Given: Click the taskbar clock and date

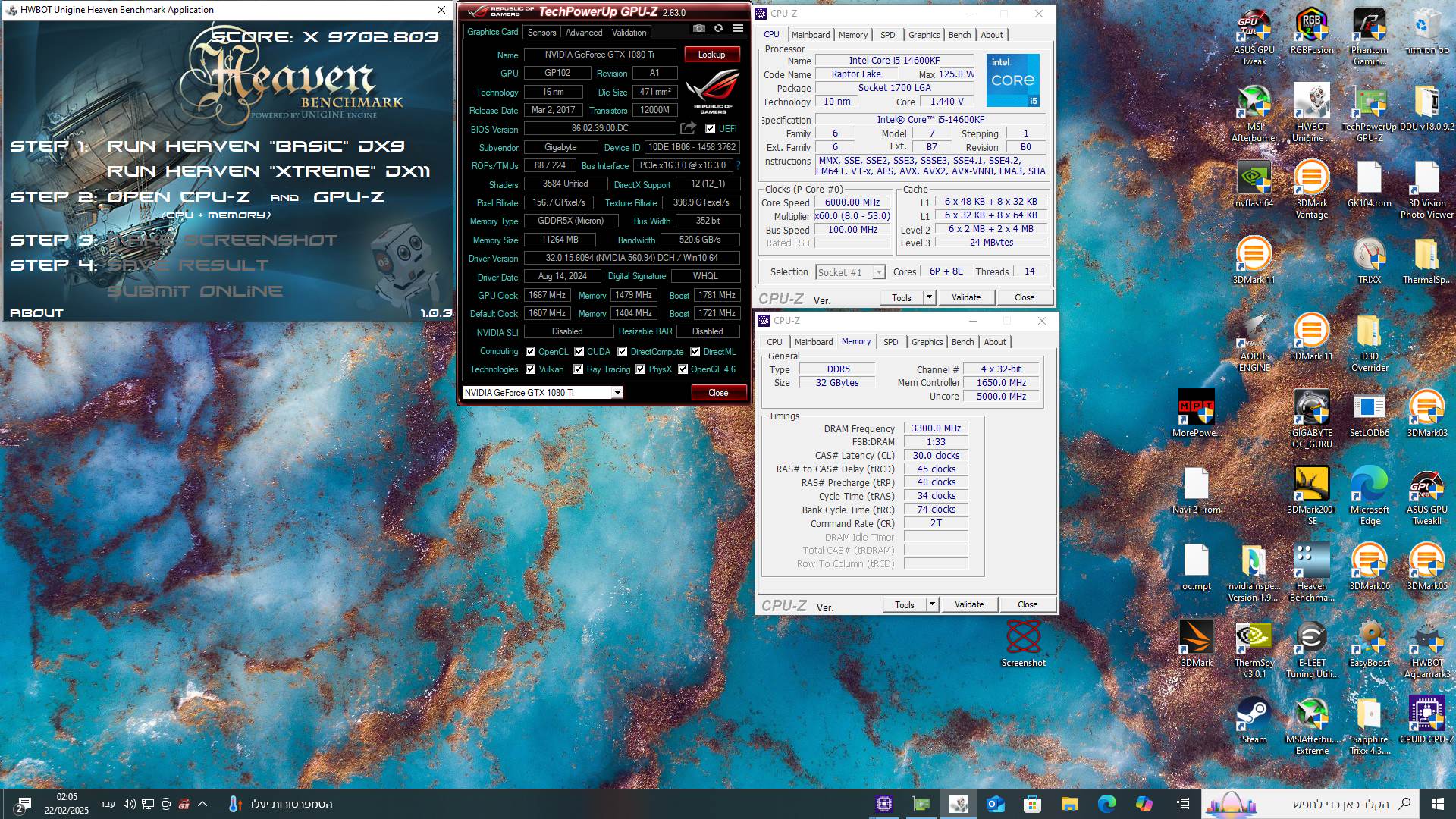Looking at the screenshot, I should click(x=67, y=804).
